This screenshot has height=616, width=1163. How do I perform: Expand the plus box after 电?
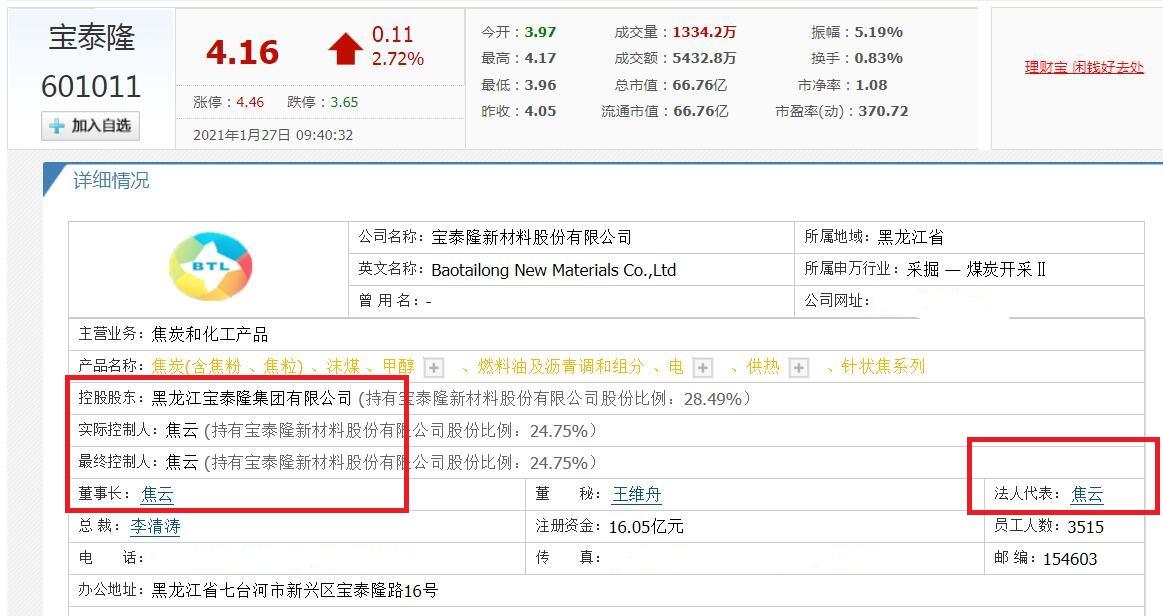pyautogui.click(x=702, y=367)
